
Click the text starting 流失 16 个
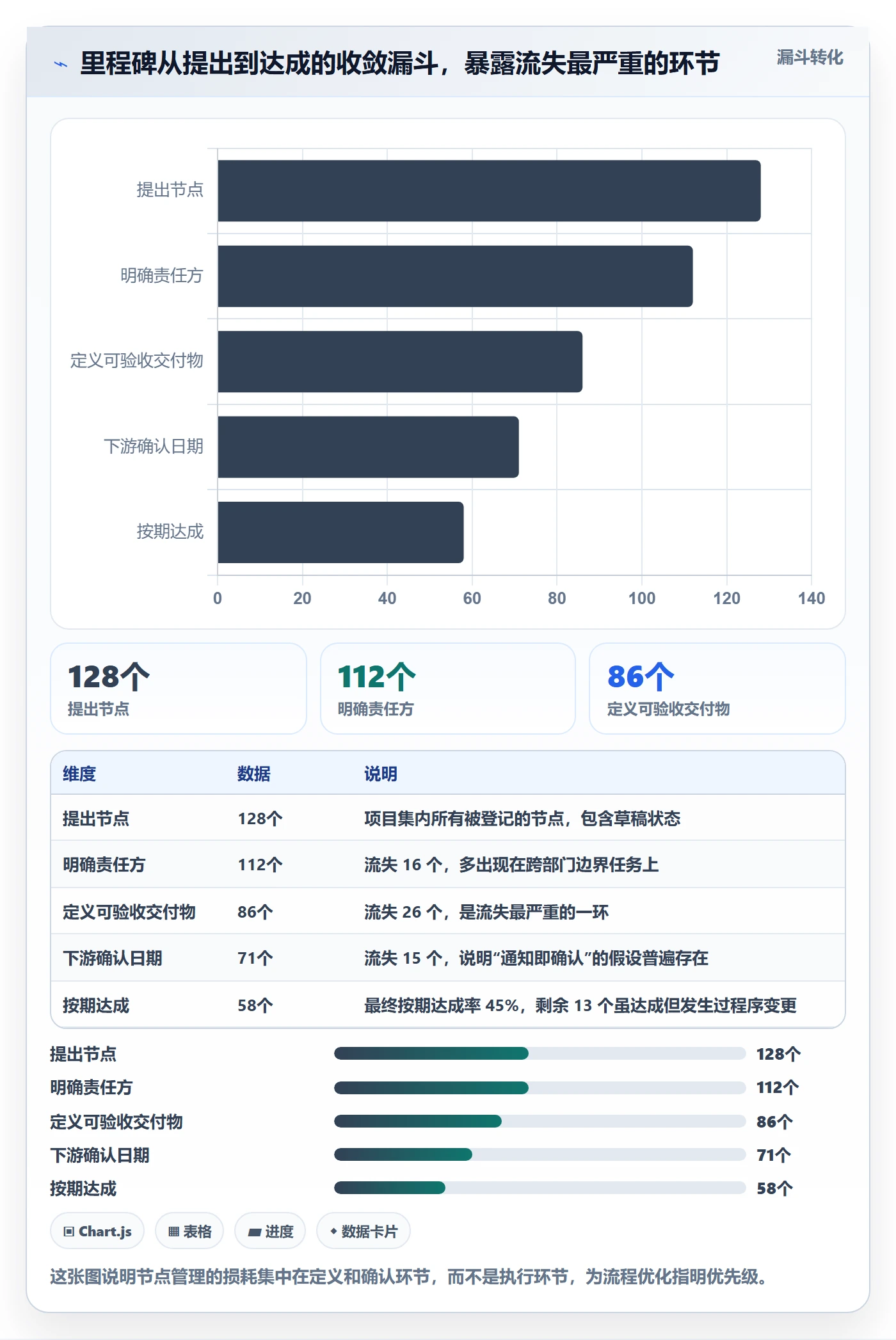511,865
